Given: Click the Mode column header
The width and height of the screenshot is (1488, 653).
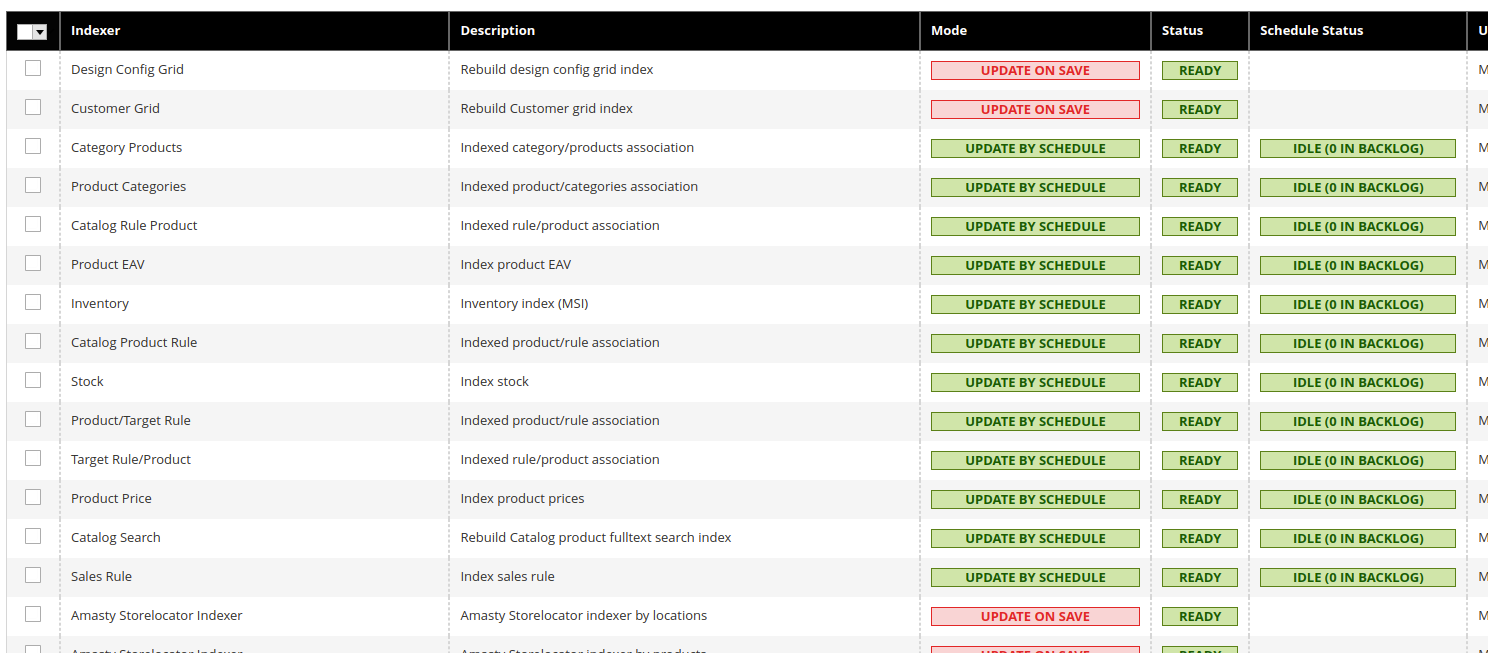Looking at the screenshot, I should 948,31.
